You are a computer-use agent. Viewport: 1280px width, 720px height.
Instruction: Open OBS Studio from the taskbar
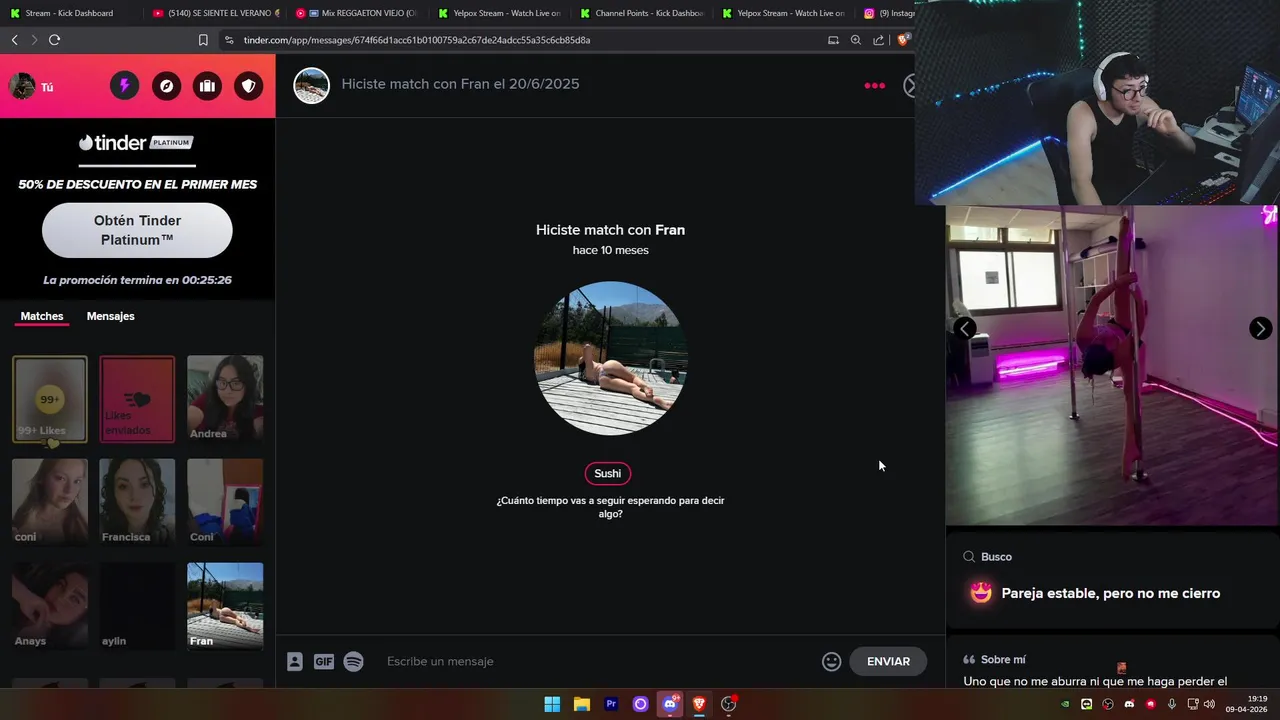pyautogui.click(x=729, y=704)
